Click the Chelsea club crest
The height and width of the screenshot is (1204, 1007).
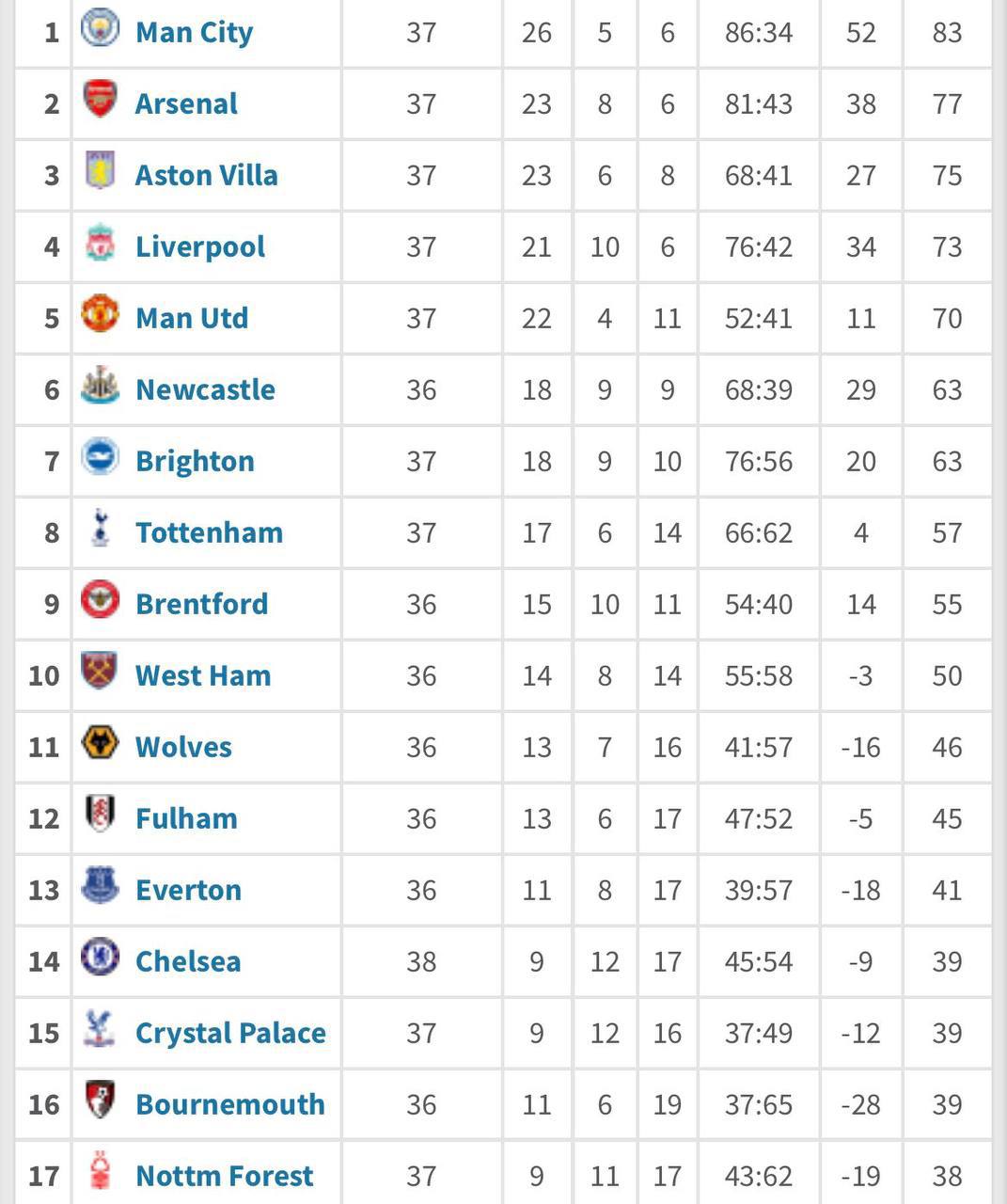point(100,957)
